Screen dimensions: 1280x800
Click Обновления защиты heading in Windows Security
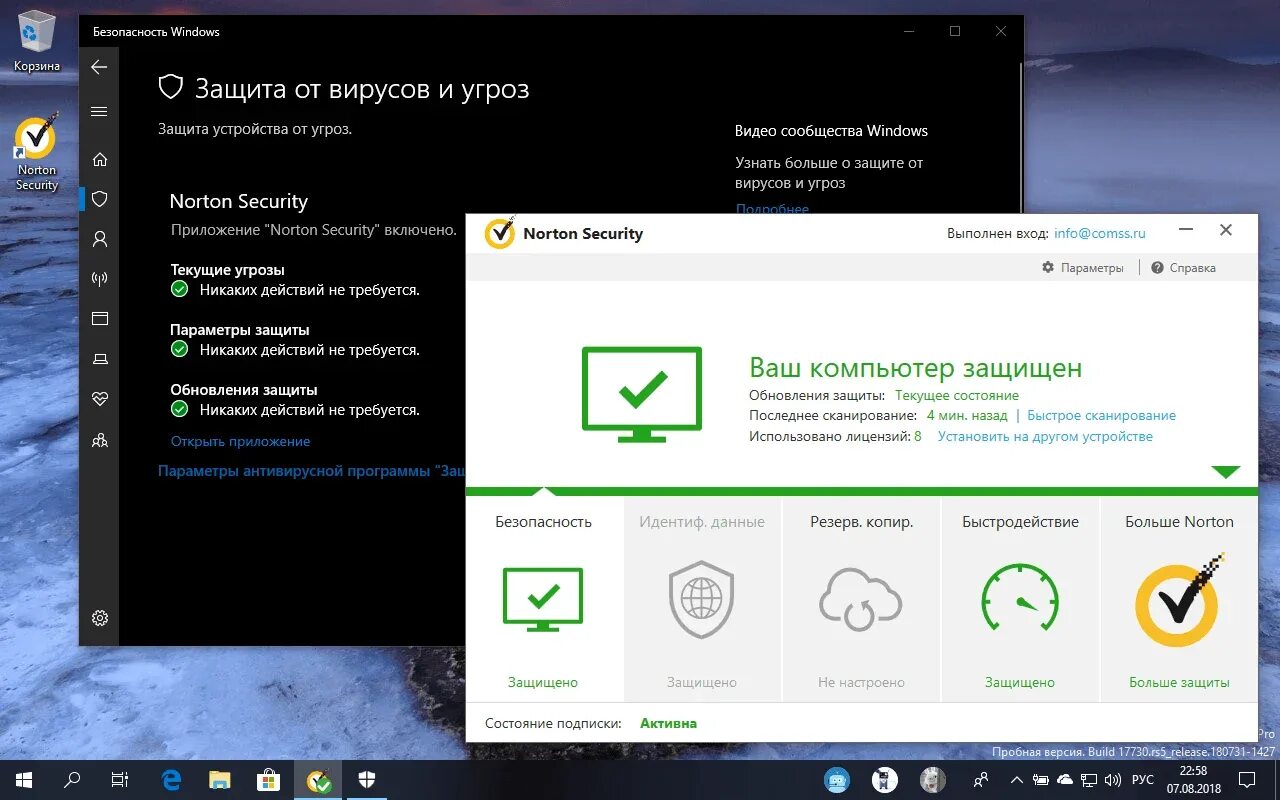tap(243, 390)
